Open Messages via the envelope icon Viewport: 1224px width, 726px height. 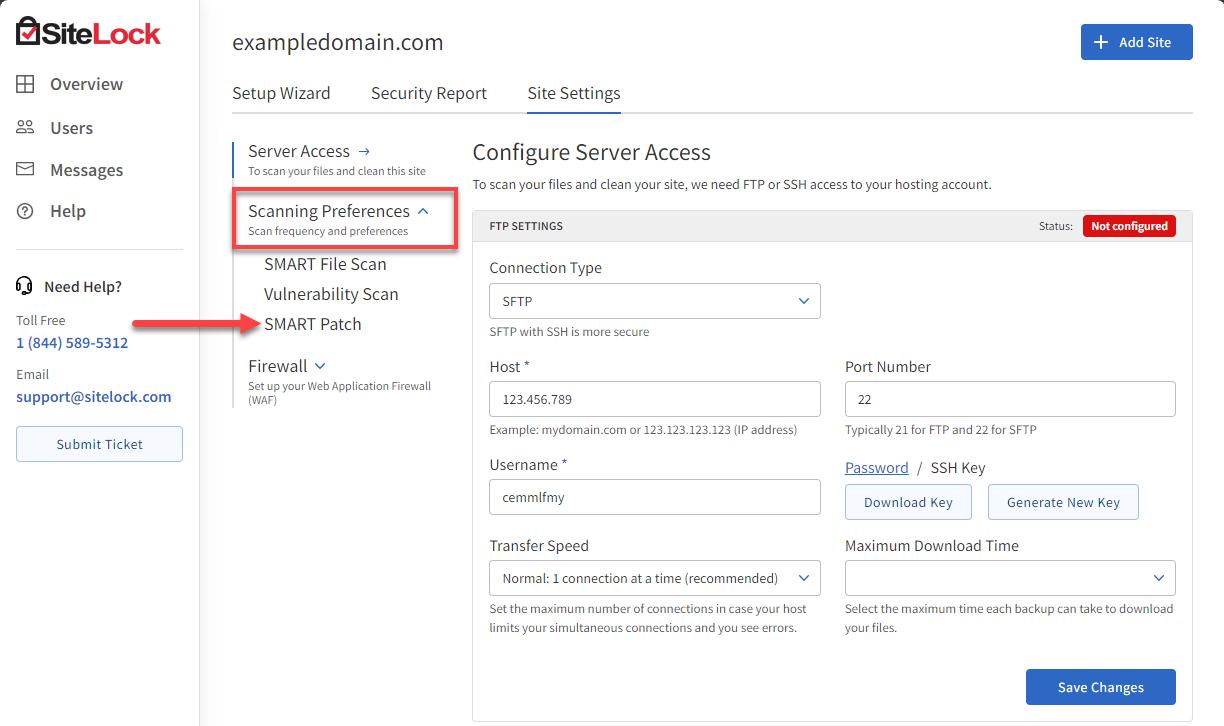26,169
